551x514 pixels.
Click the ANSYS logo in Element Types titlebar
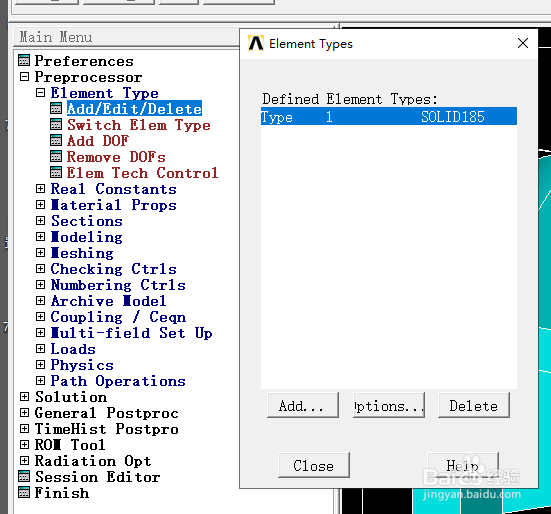pos(256,44)
